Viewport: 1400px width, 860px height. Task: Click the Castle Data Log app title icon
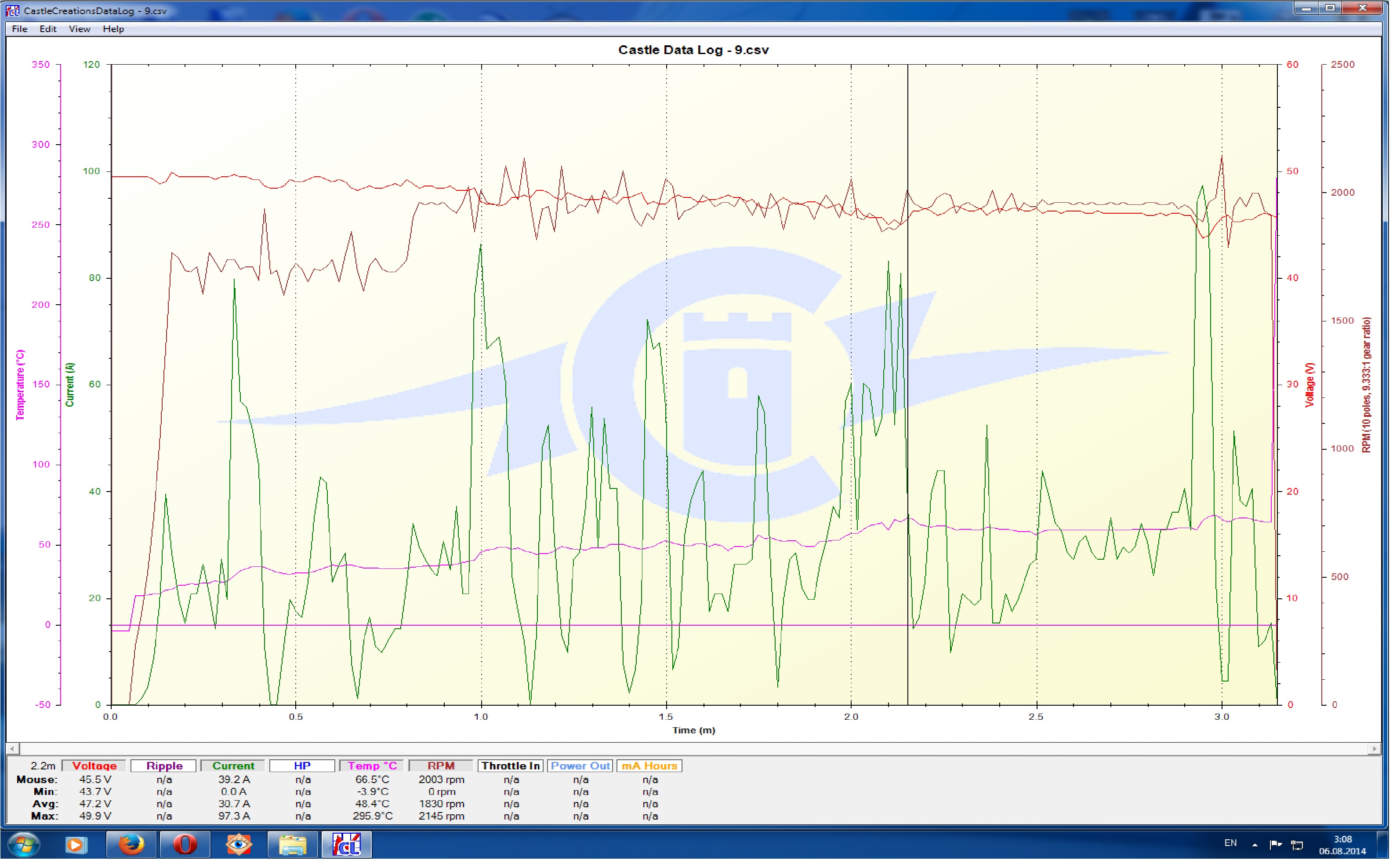pyautogui.click(x=12, y=10)
